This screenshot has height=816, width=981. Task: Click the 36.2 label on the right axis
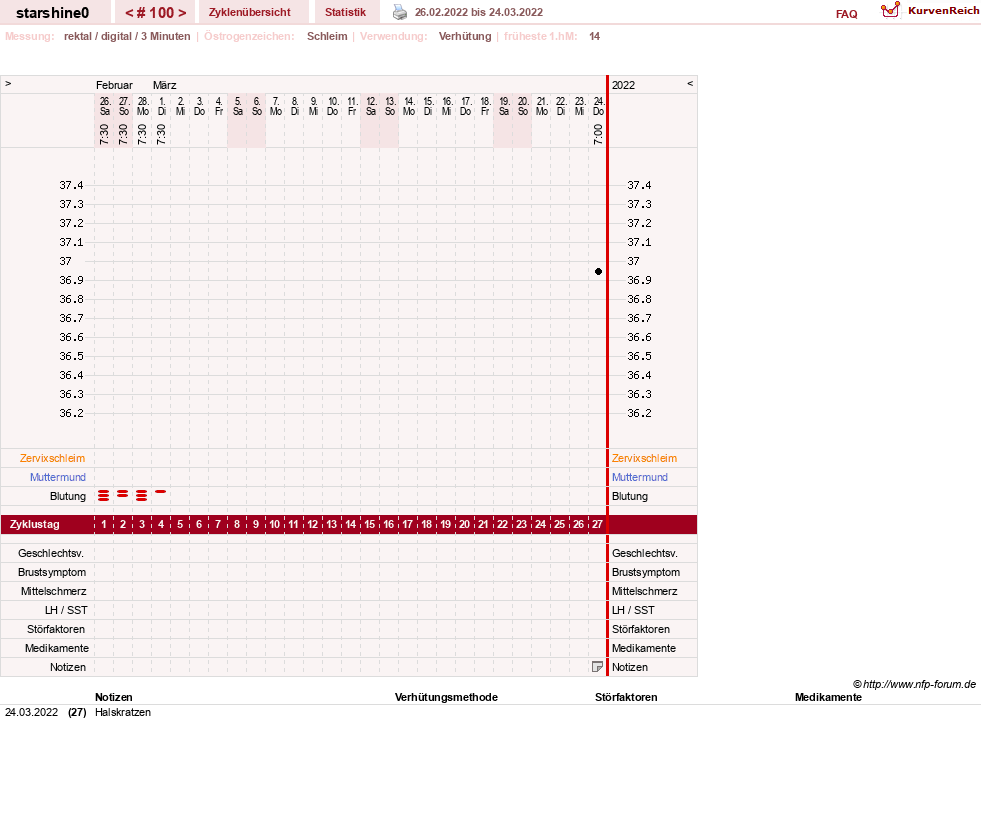639,413
